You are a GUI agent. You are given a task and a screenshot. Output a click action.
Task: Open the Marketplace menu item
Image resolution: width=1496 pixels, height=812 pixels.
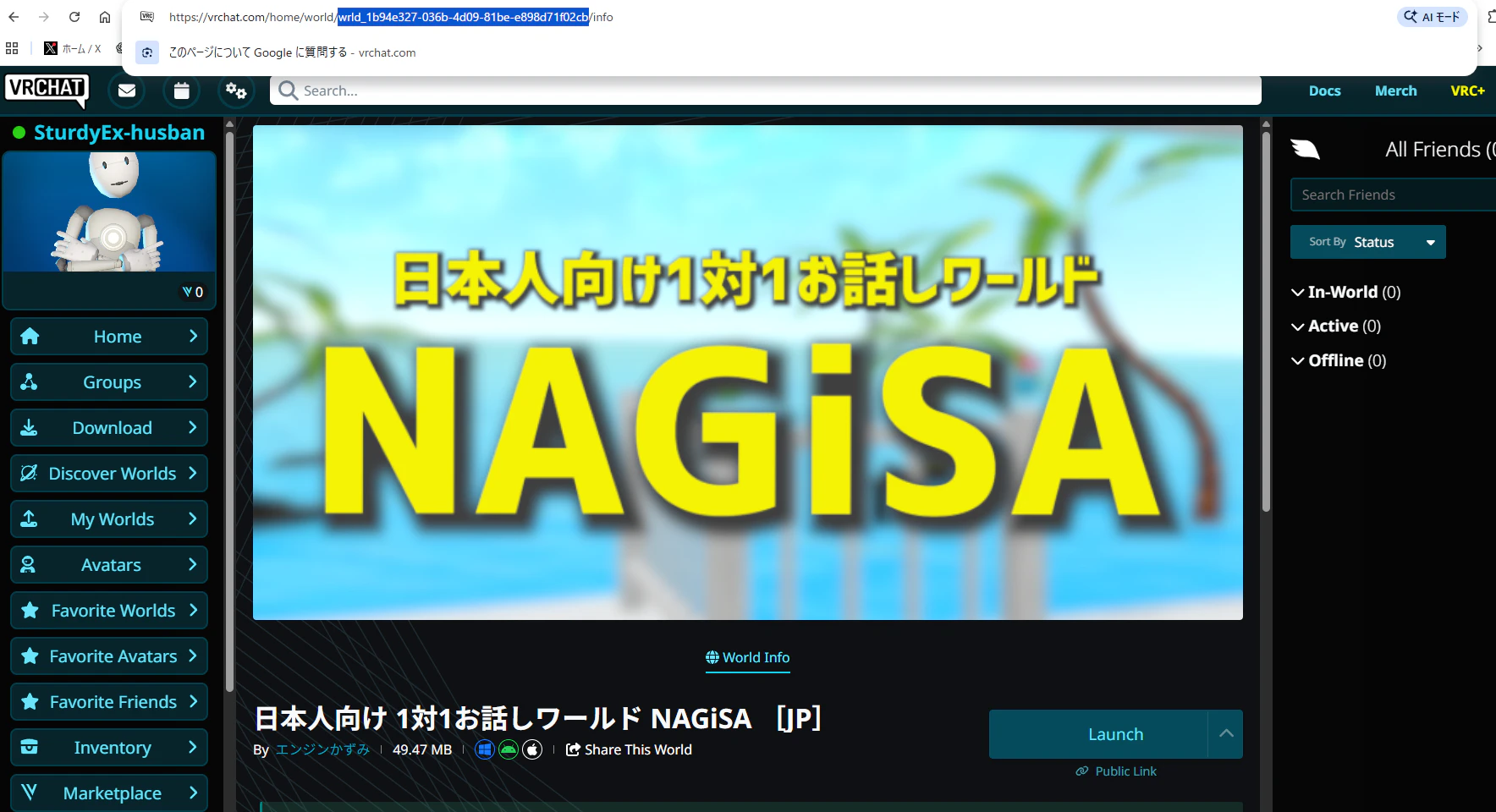pos(109,793)
